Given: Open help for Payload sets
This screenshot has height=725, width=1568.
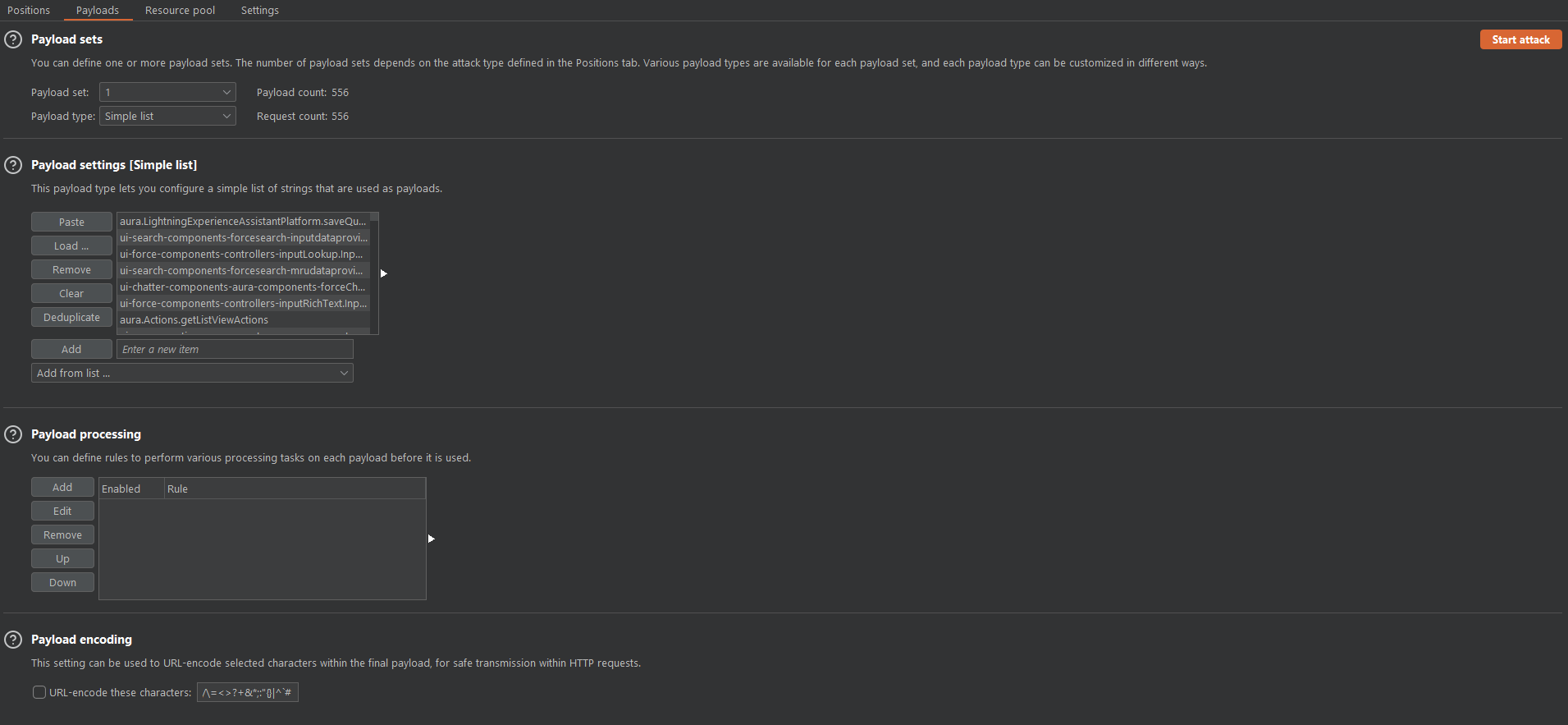Looking at the screenshot, I should (13, 39).
